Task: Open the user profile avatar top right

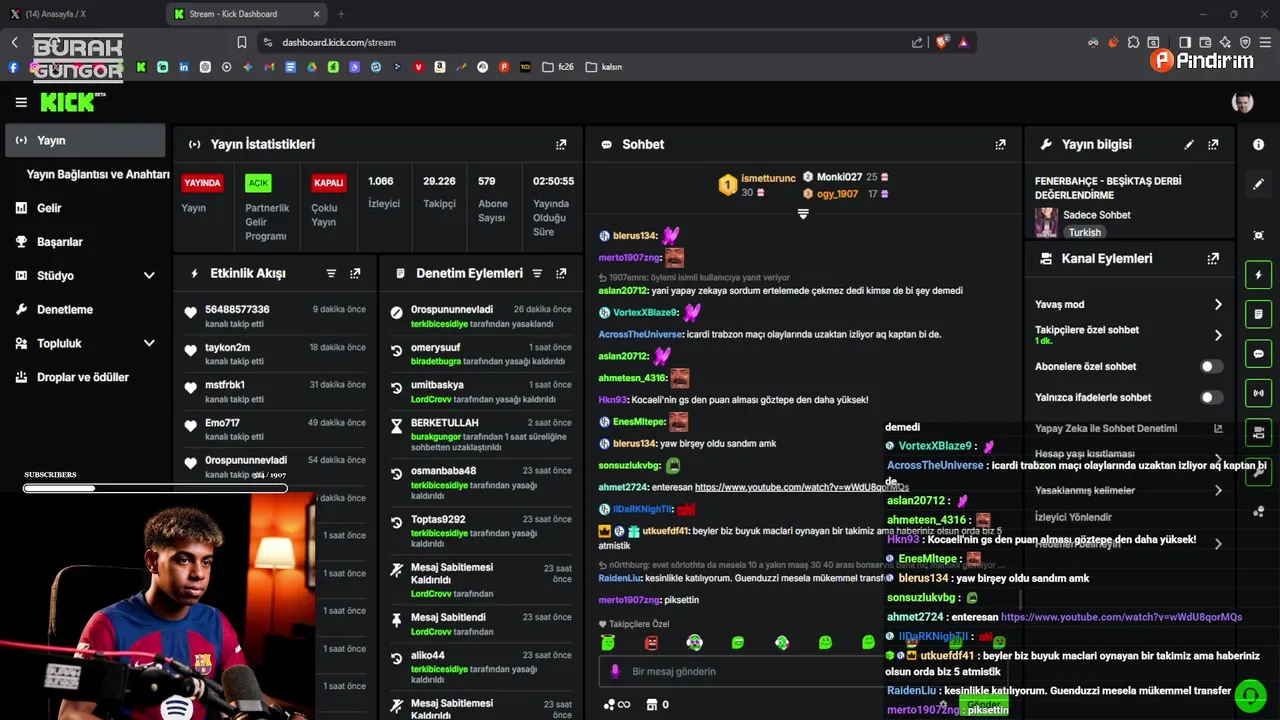Action: (x=1243, y=103)
